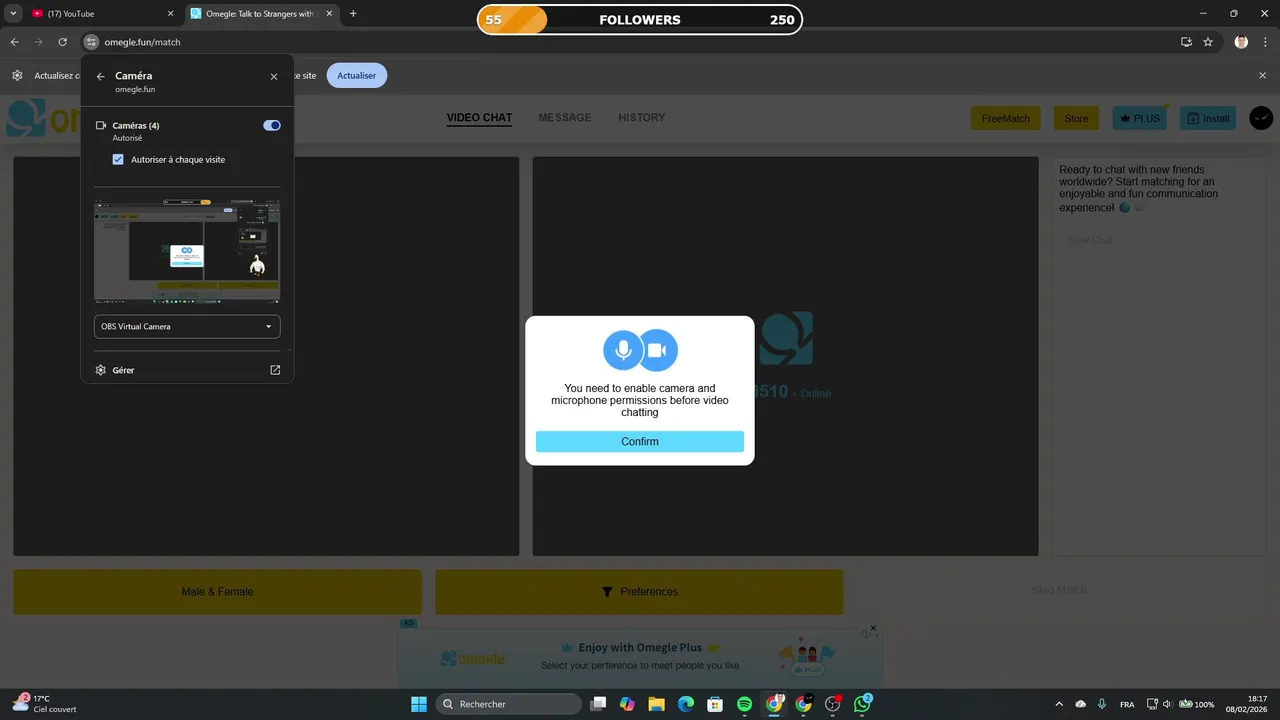The height and width of the screenshot is (720, 1280).
Task: Click the Start Match button
Action: (x=1059, y=590)
